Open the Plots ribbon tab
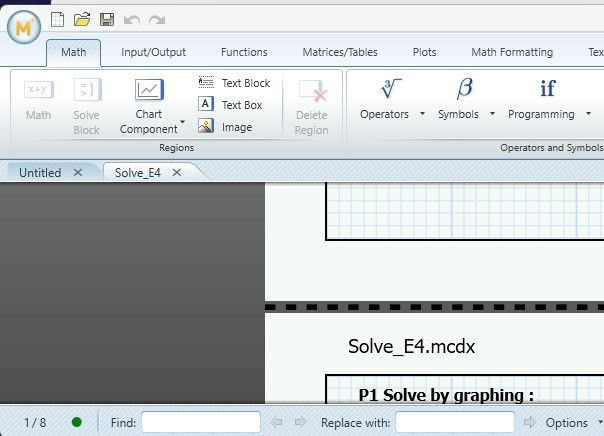The image size is (604, 436). 424,52
